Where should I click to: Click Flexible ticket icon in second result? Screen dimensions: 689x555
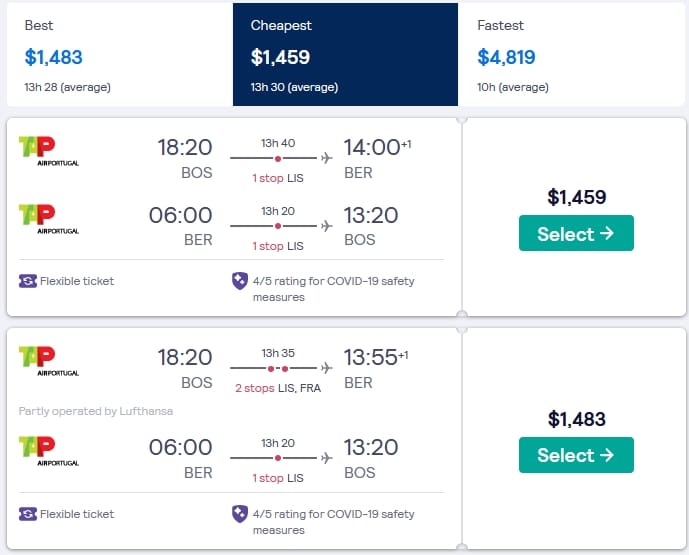[27, 514]
